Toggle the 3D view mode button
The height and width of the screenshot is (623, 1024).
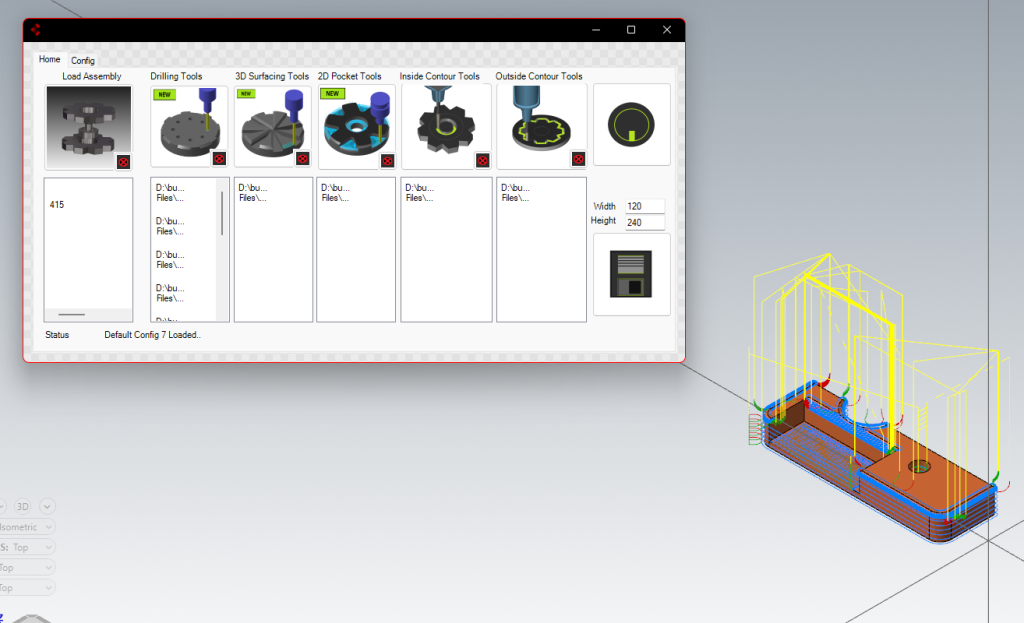pos(23,506)
